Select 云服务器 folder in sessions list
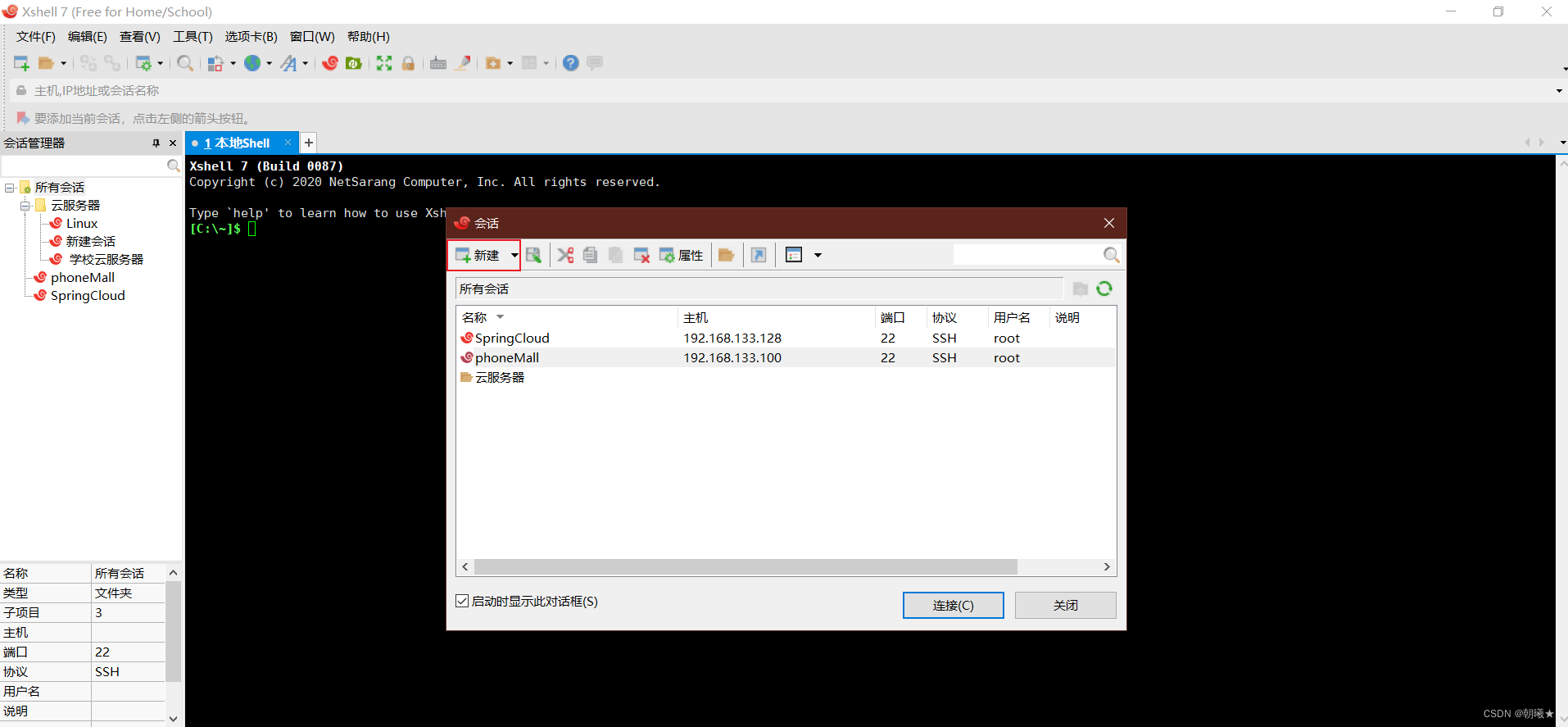This screenshot has height=727, width=1568. point(786,377)
